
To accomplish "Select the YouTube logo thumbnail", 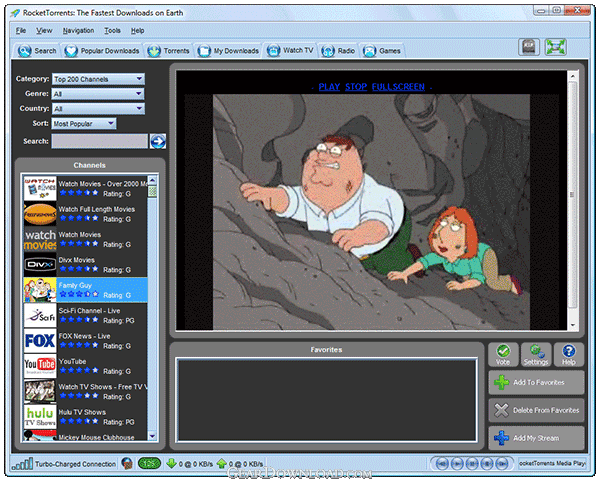I will click(x=40, y=366).
